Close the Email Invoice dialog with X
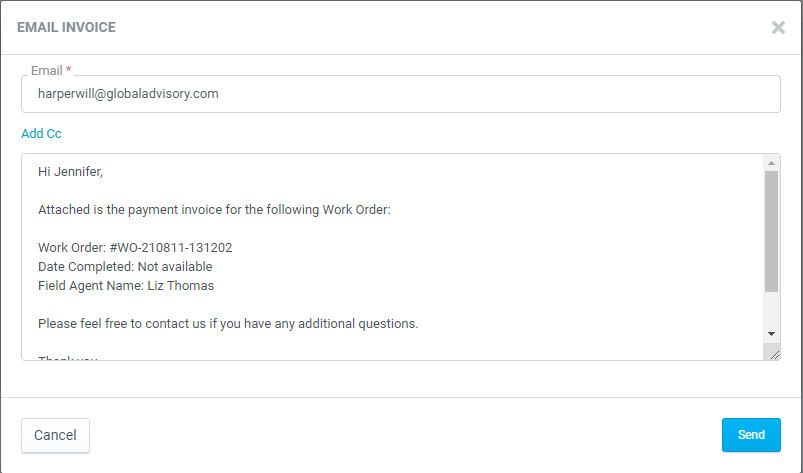The image size is (803, 473). tap(778, 28)
